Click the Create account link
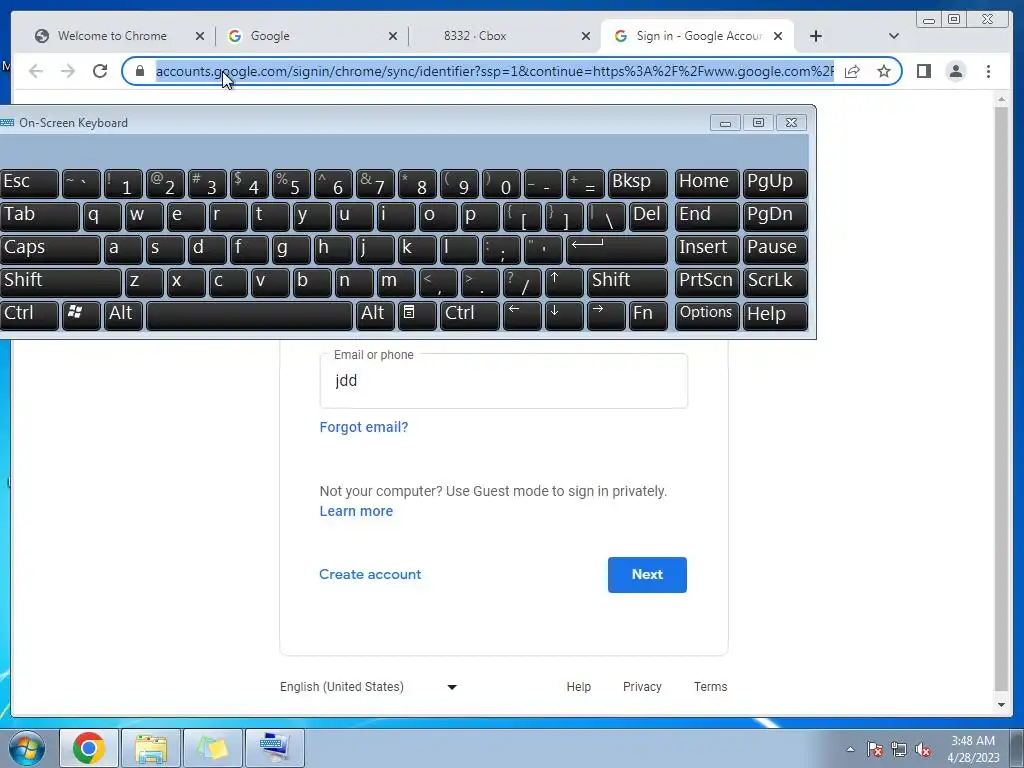This screenshot has height=768, width=1024. click(370, 575)
